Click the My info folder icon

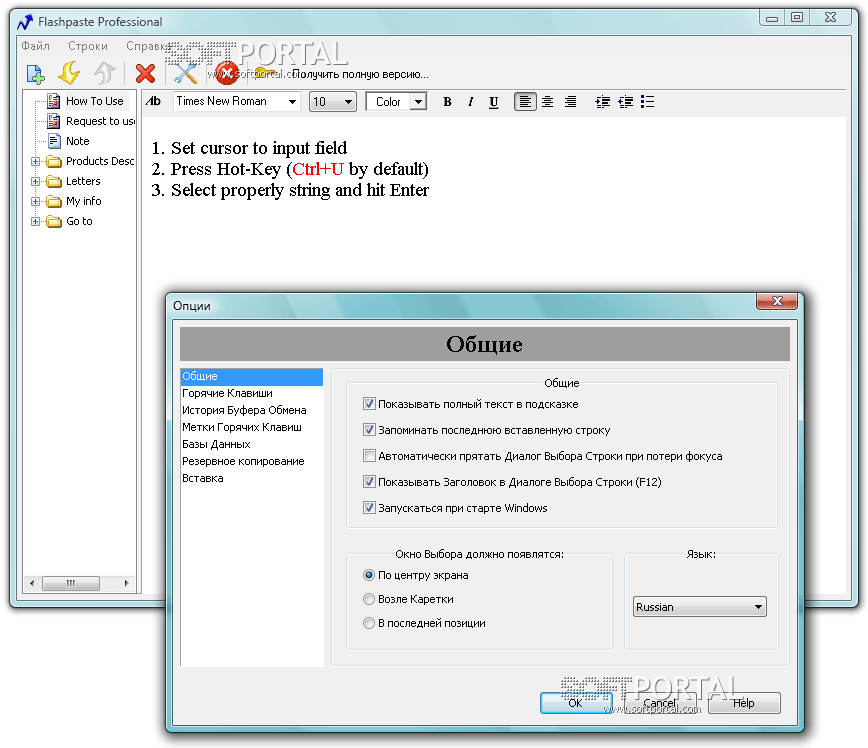point(54,201)
